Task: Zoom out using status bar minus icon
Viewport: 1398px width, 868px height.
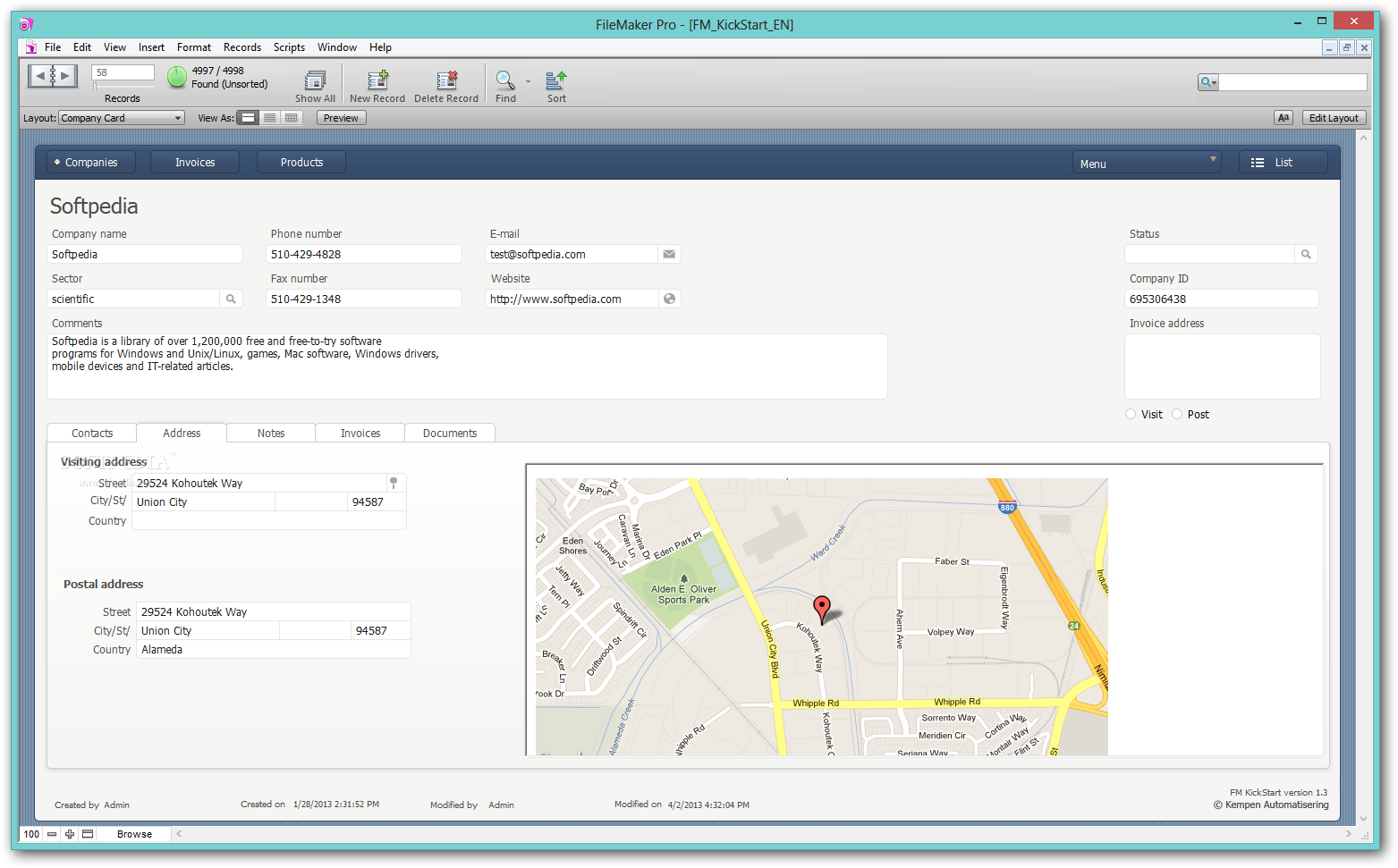Action: click(52, 834)
